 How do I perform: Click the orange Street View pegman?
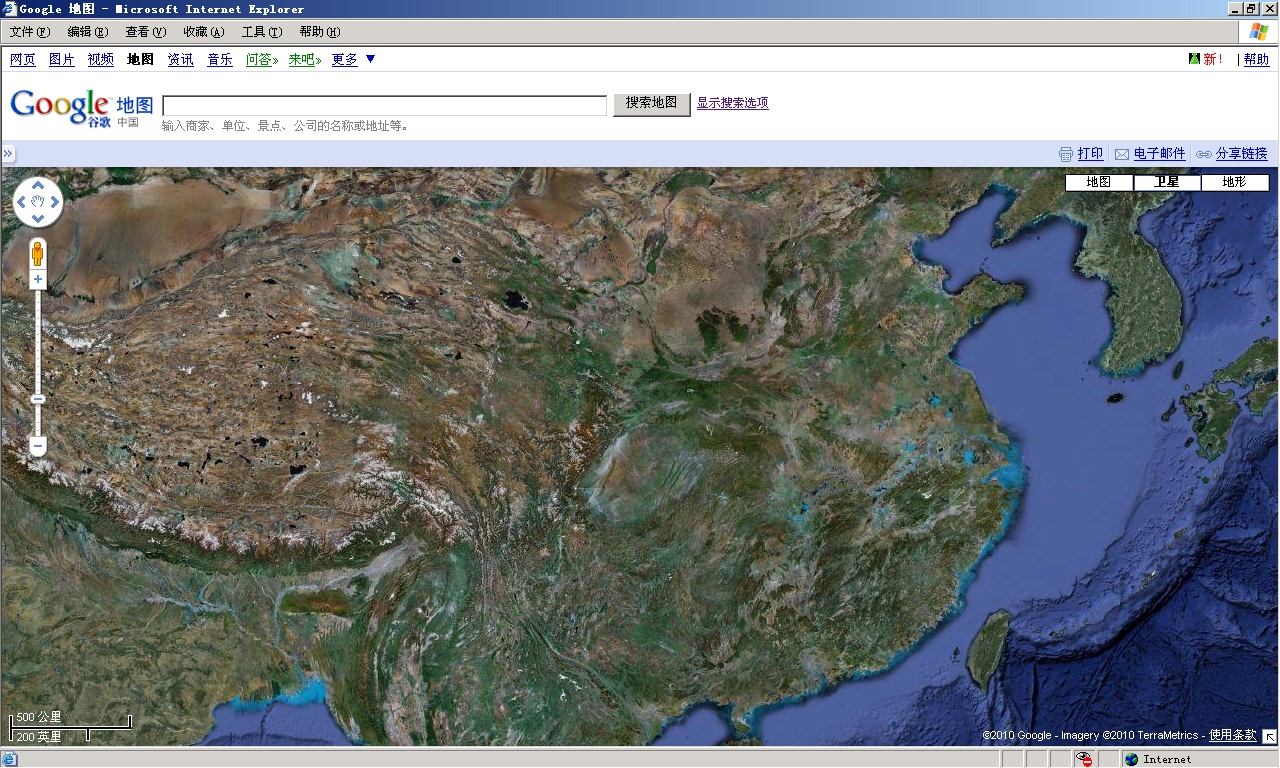coord(38,253)
